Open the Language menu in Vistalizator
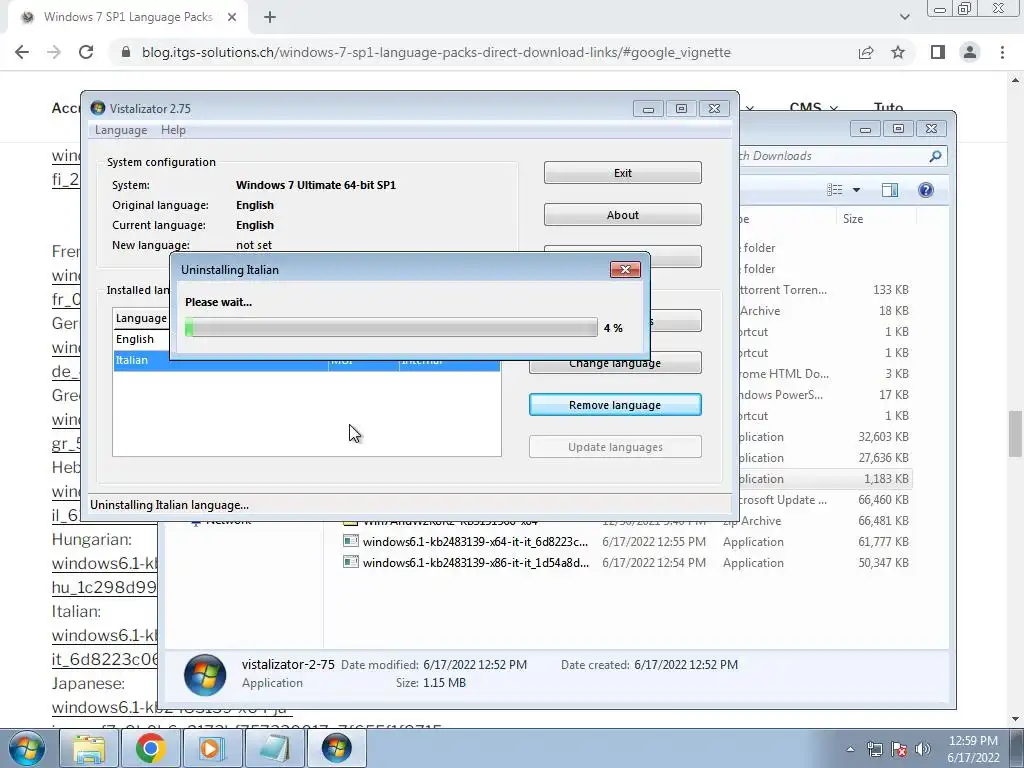The image size is (1024, 768). click(x=121, y=130)
